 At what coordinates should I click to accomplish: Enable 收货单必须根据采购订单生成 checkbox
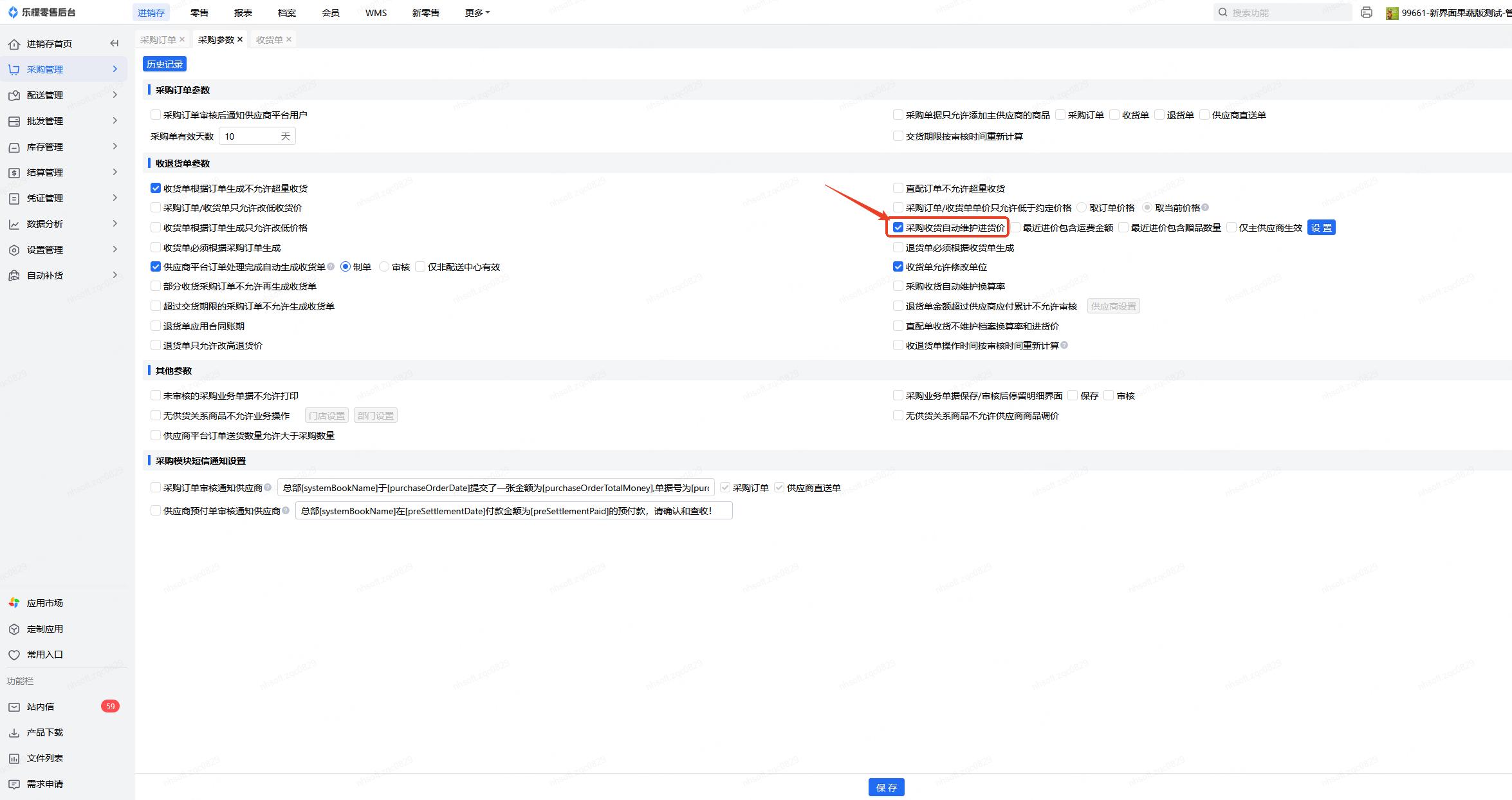click(x=156, y=247)
